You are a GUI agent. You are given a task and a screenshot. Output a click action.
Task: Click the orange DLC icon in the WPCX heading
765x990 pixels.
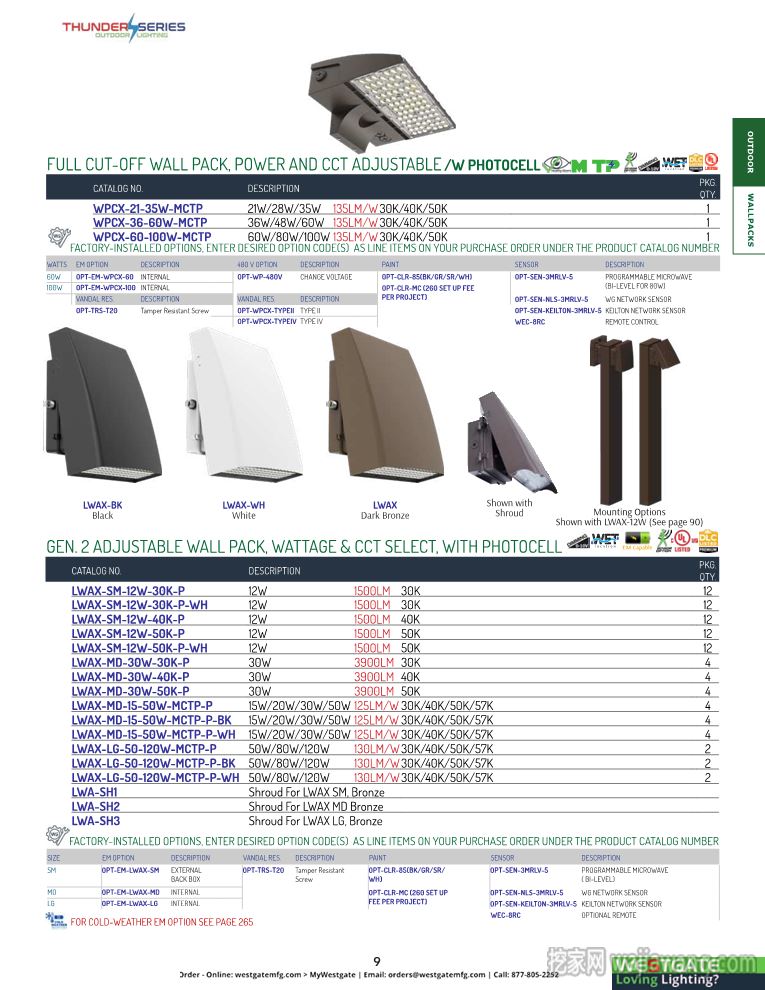(696, 162)
